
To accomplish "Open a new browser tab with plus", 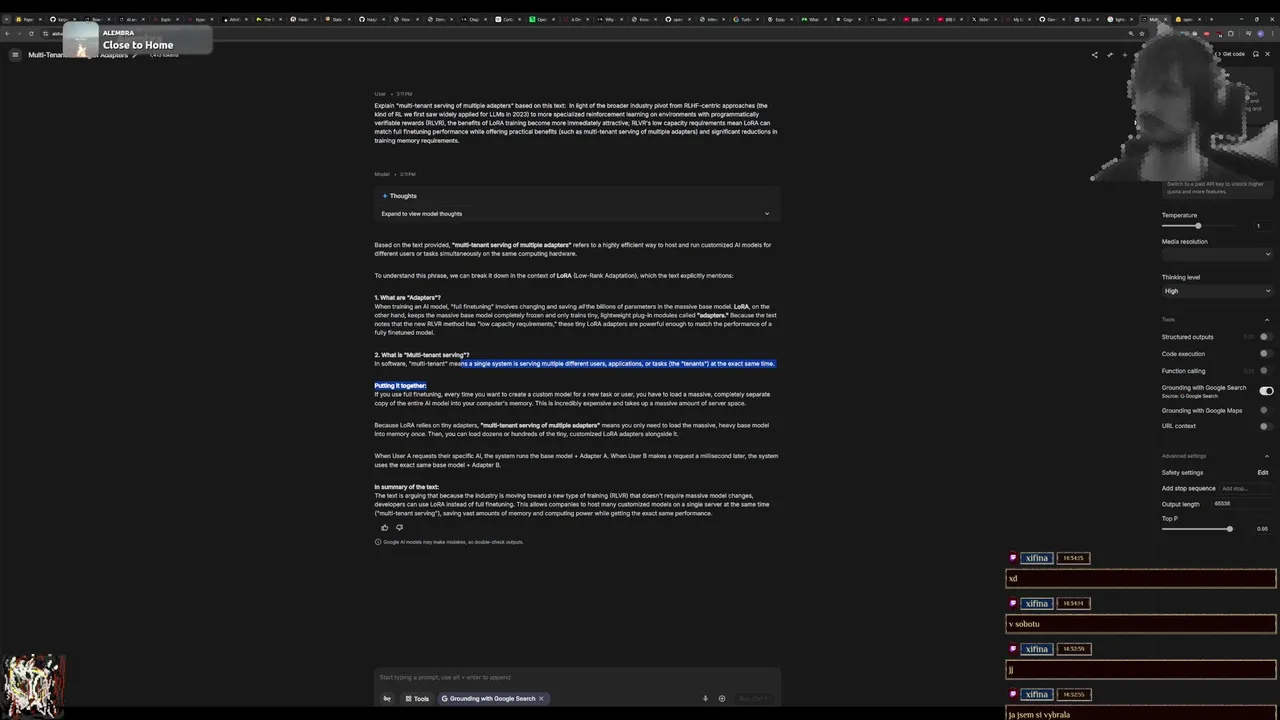I will pyautogui.click(x=1211, y=19).
